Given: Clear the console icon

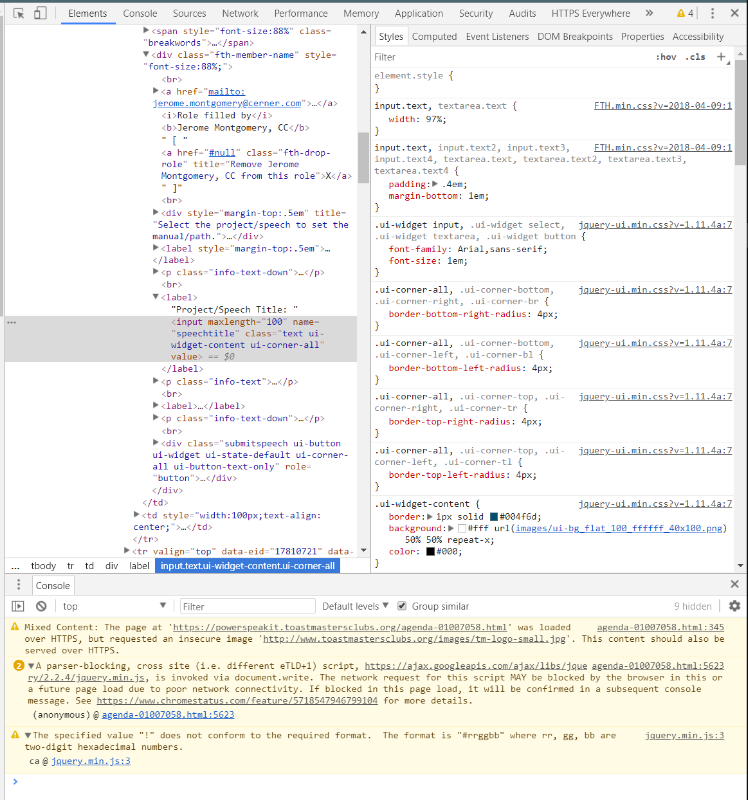Looking at the screenshot, I should (41, 606).
